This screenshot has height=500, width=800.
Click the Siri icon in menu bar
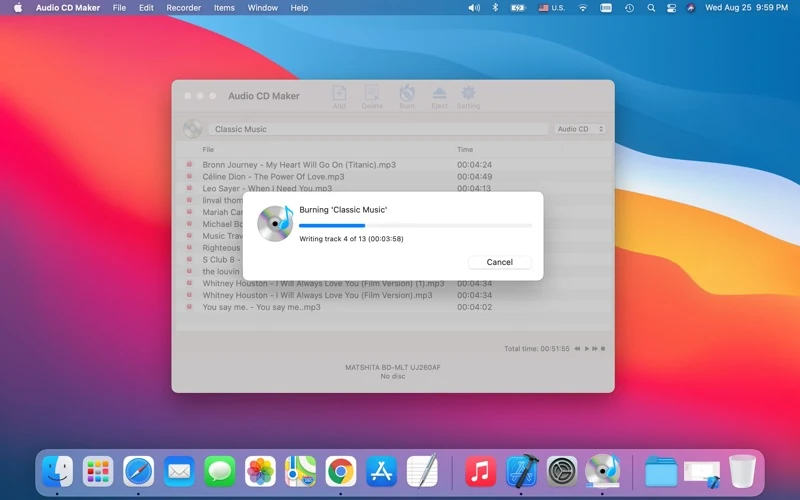691,8
